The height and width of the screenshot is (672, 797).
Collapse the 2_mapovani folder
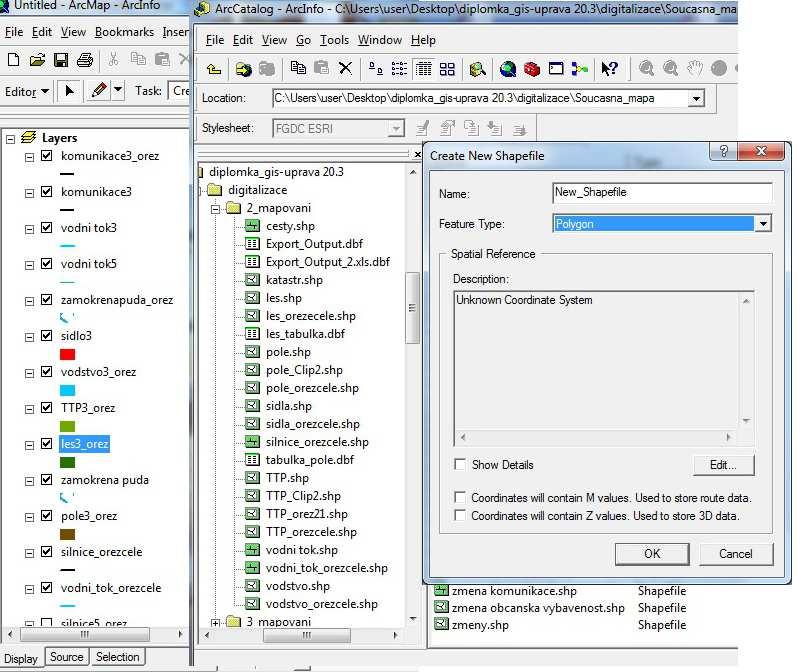coord(216,208)
